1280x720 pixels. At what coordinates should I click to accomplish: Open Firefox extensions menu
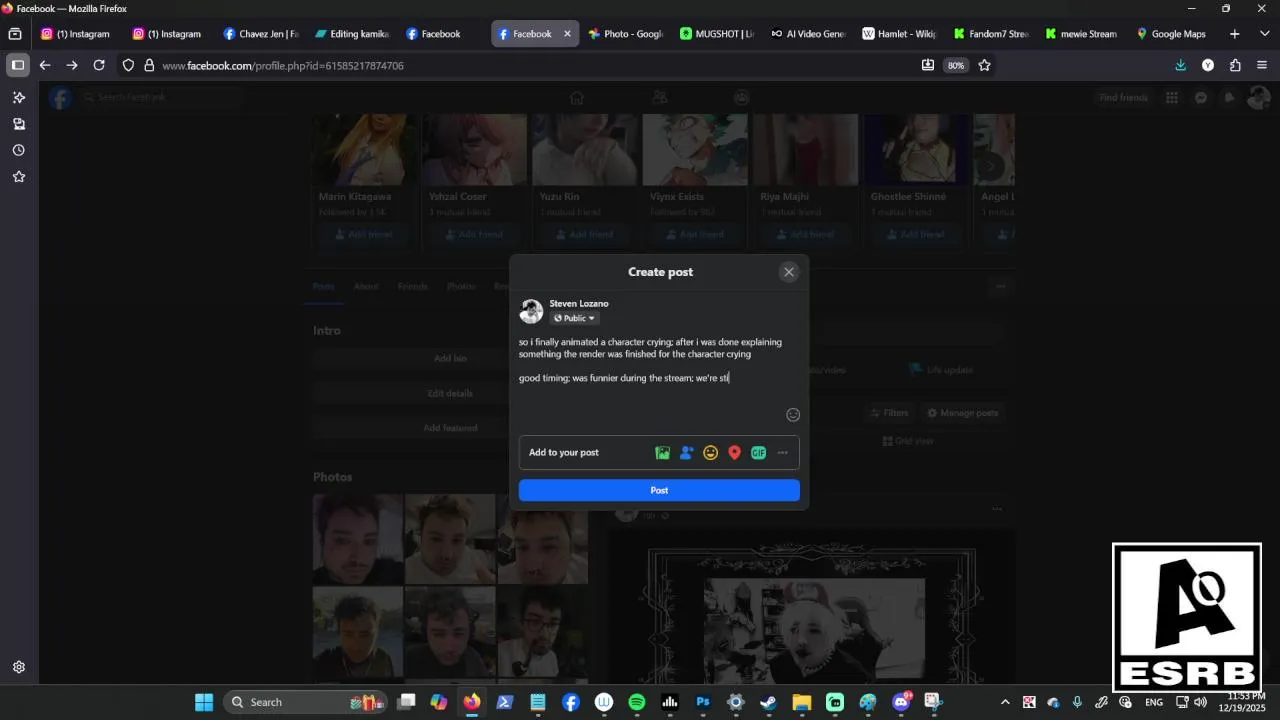pyautogui.click(x=1235, y=65)
